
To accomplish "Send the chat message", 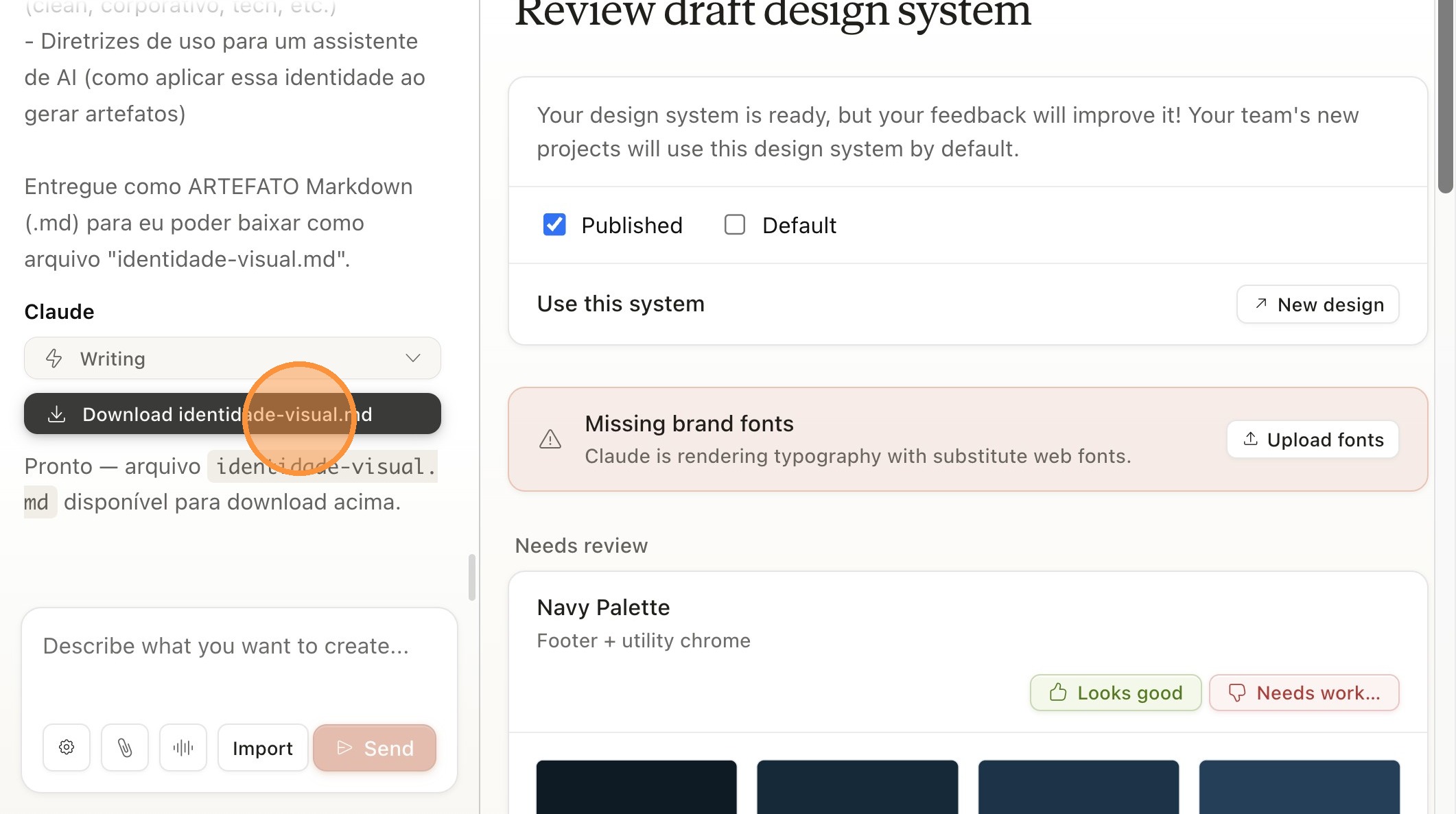I will tap(375, 747).
